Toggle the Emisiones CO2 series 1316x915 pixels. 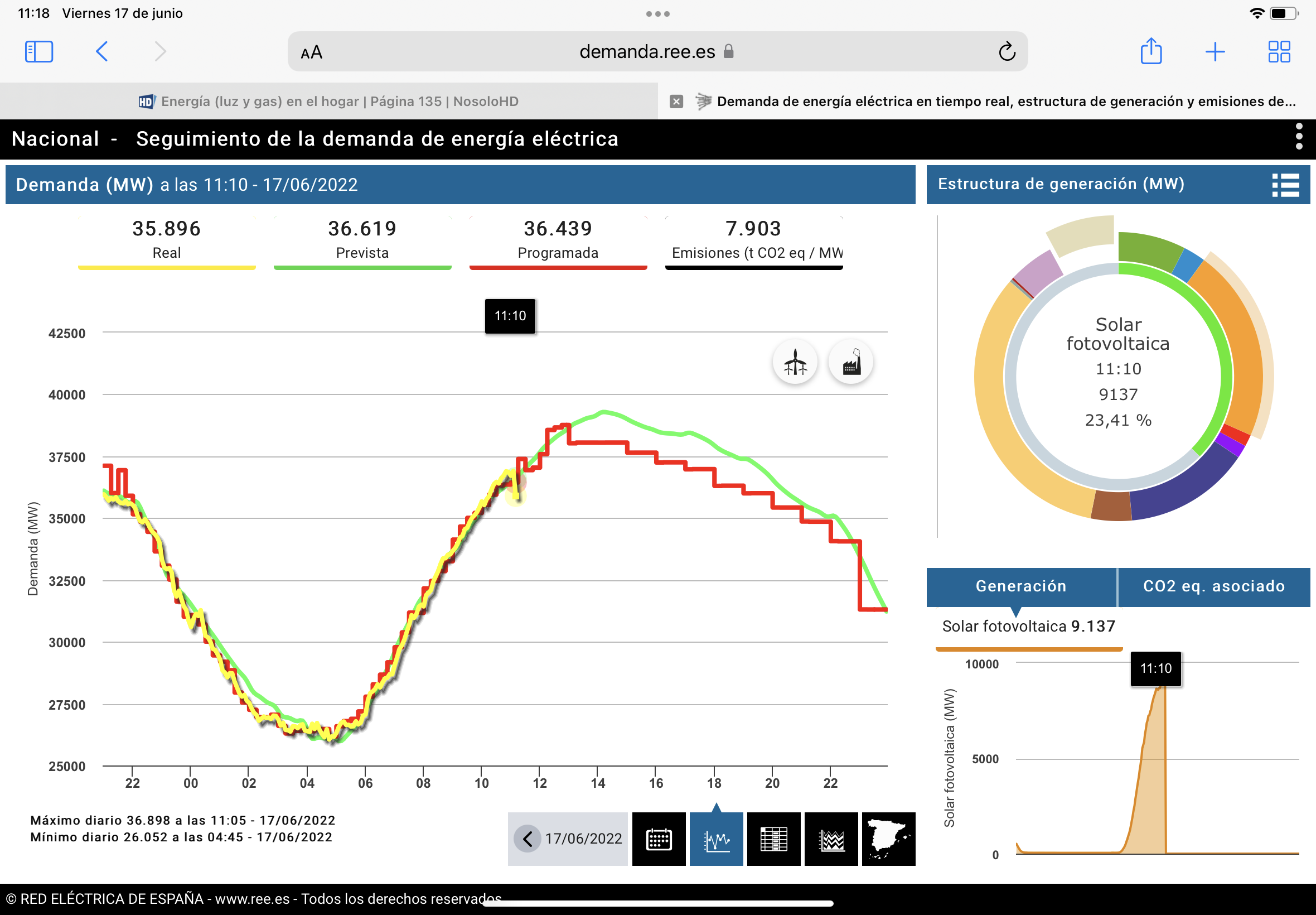(x=754, y=242)
